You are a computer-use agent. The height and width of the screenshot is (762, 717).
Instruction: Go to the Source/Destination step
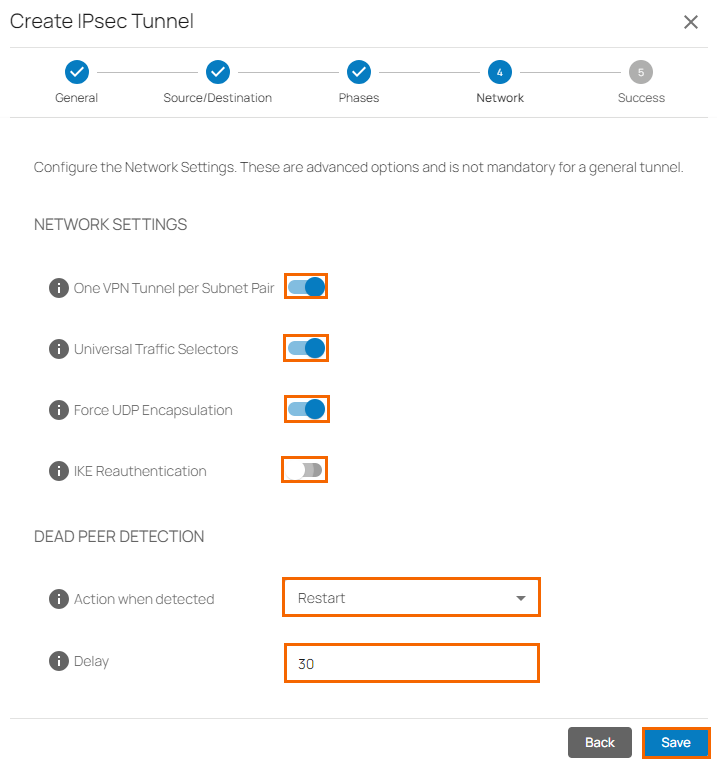(218, 72)
